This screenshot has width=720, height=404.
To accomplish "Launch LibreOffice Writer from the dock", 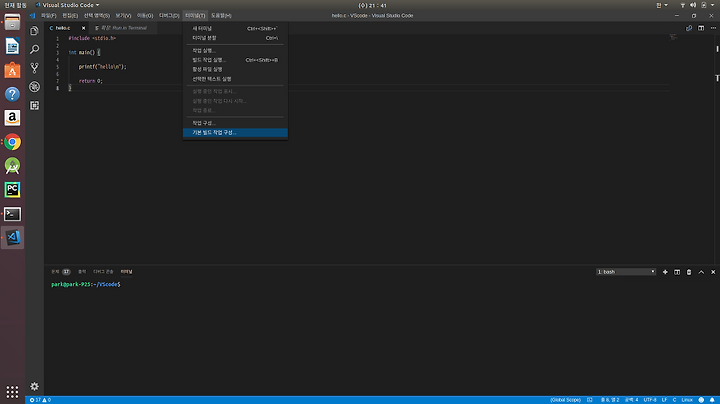I will (12, 46).
